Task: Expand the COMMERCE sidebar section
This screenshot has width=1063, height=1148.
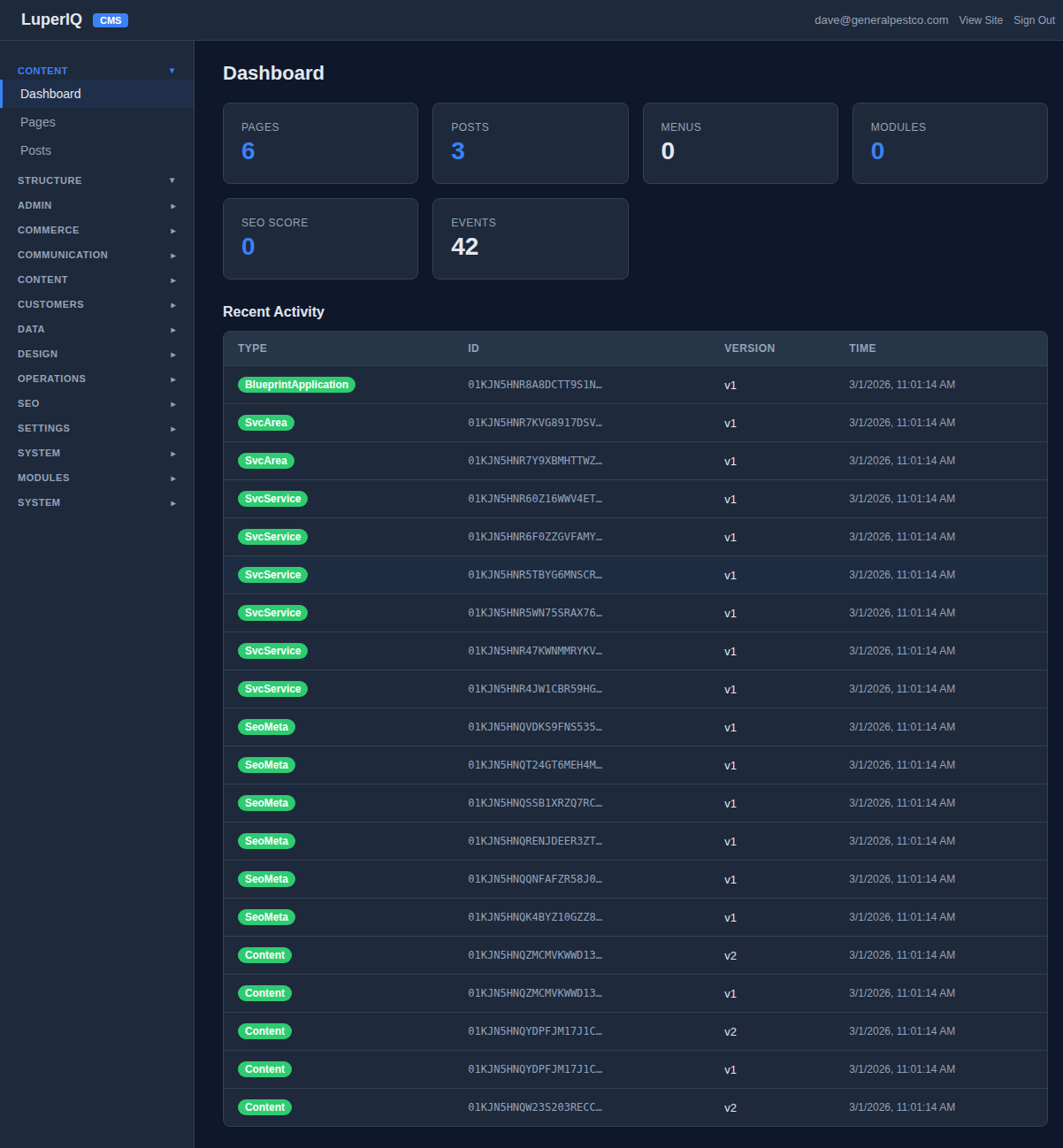Action: (96, 230)
